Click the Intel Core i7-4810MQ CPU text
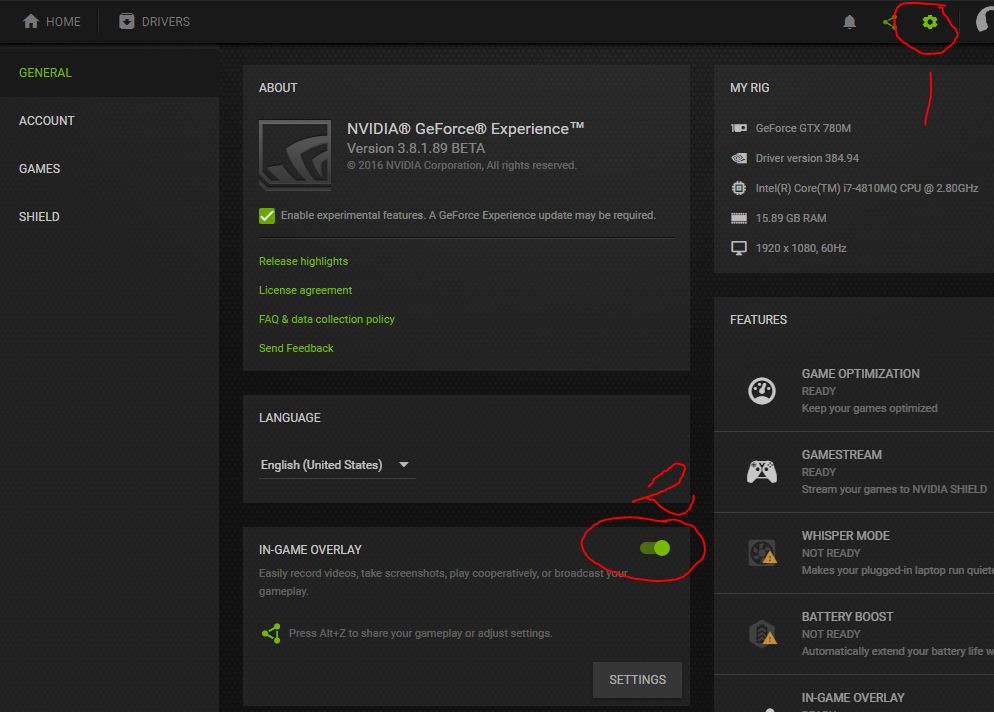The height and width of the screenshot is (712, 994). (867, 188)
